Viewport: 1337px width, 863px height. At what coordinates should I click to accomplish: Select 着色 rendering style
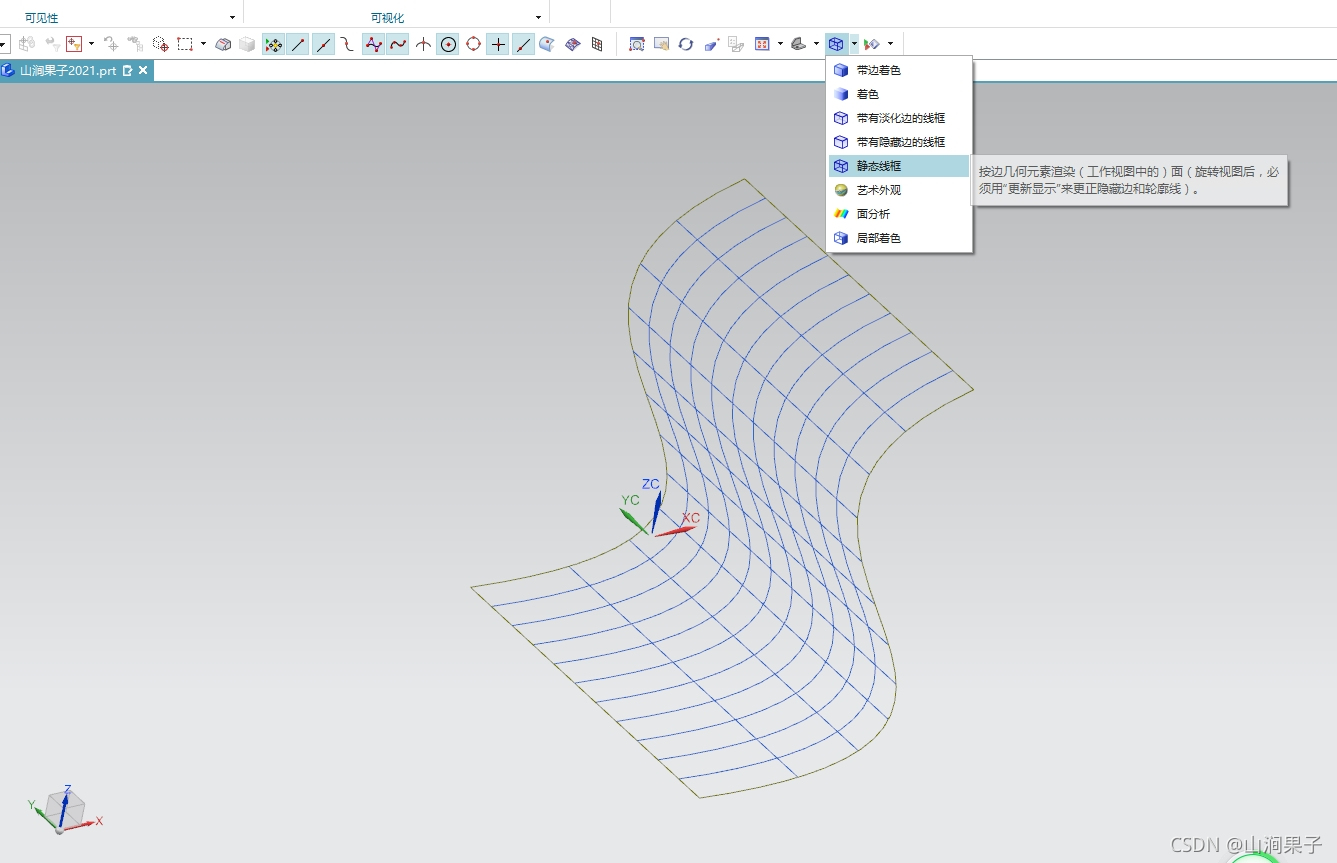coord(899,94)
